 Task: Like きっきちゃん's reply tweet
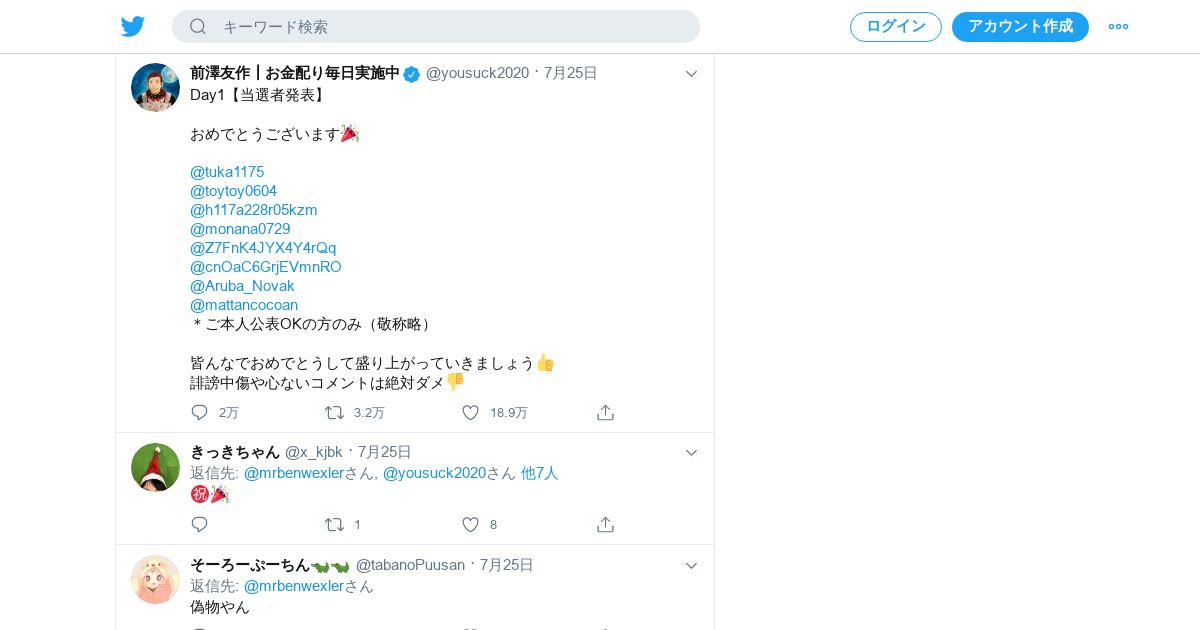pos(470,524)
